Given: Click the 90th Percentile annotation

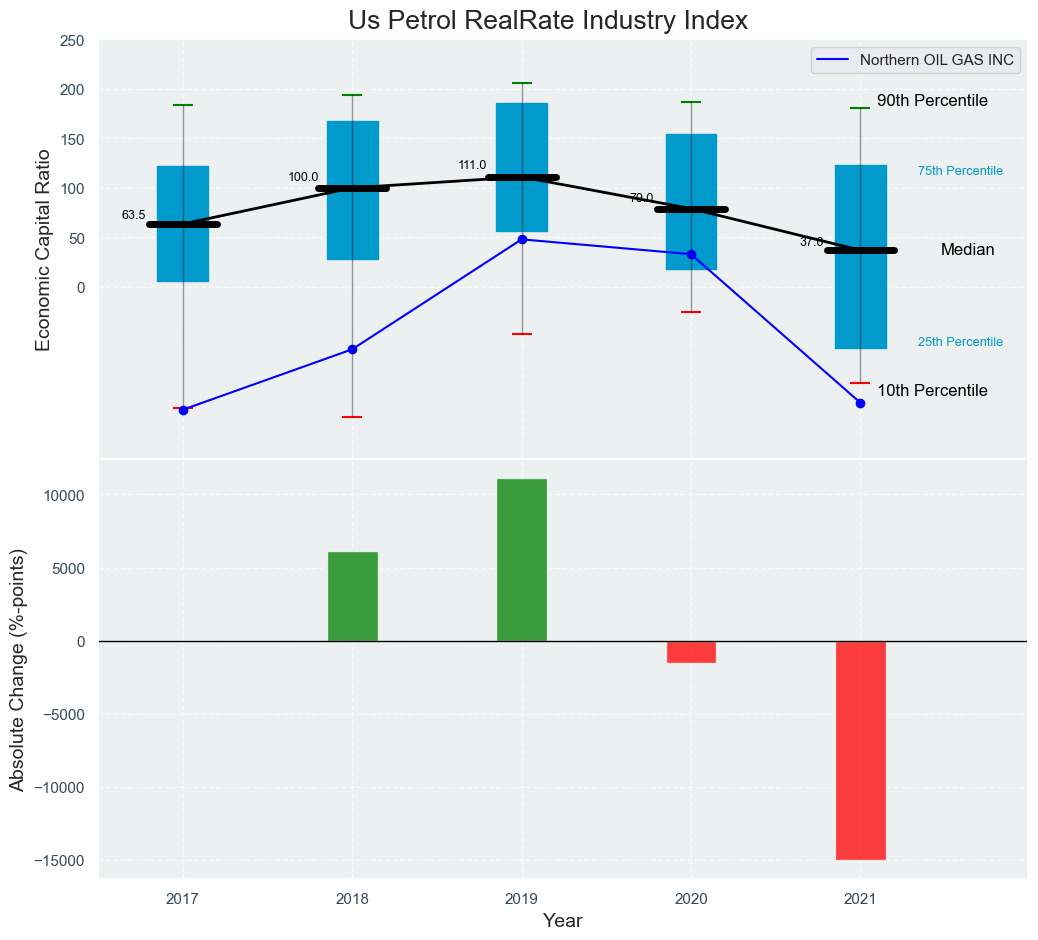Looking at the screenshot, I should [x=932, y=101].
